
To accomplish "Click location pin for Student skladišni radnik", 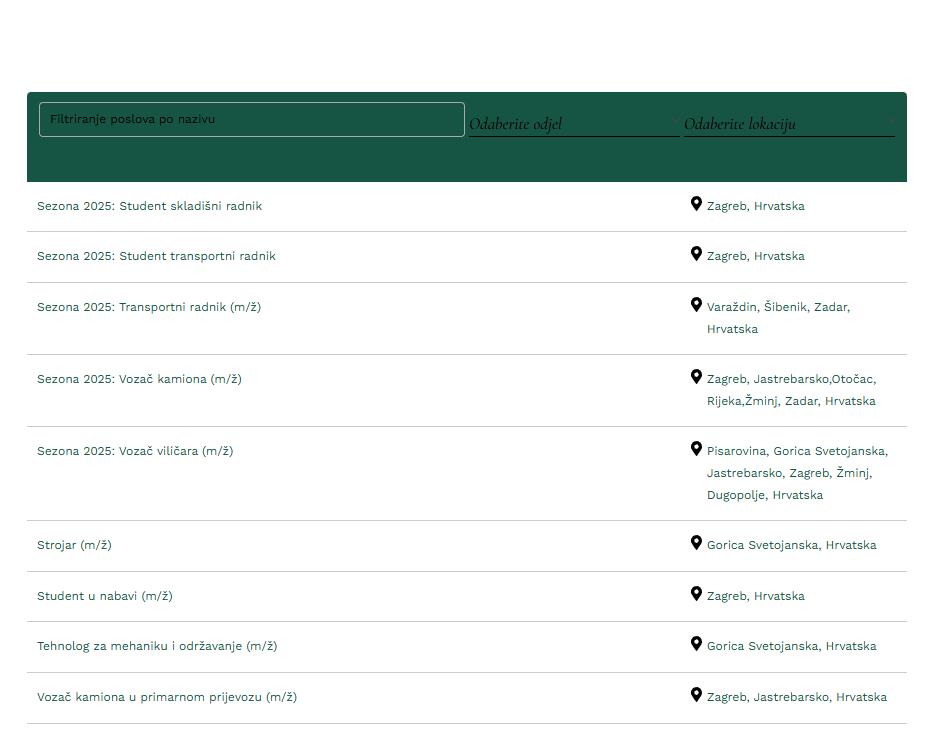I will (696, 204).
